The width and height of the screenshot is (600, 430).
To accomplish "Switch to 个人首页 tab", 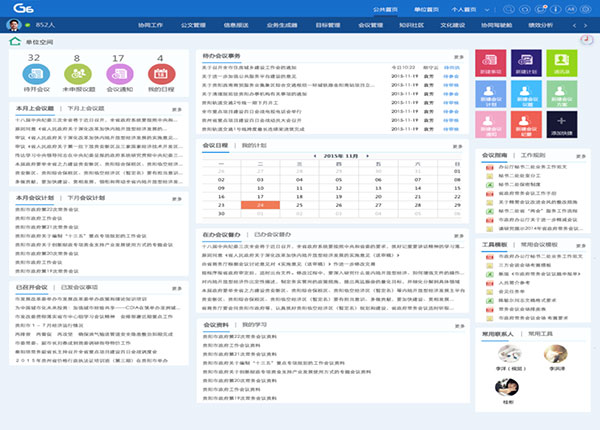I will point(464,10).
